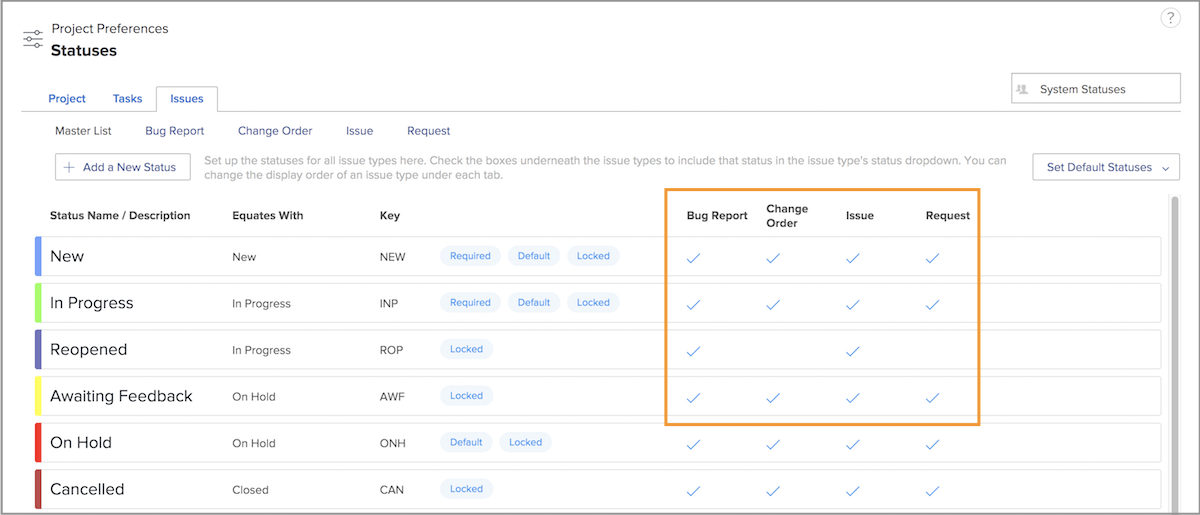Open the Bug Report sub-tab
Viewport: 1200px width, 515px height.
point(174,131)
